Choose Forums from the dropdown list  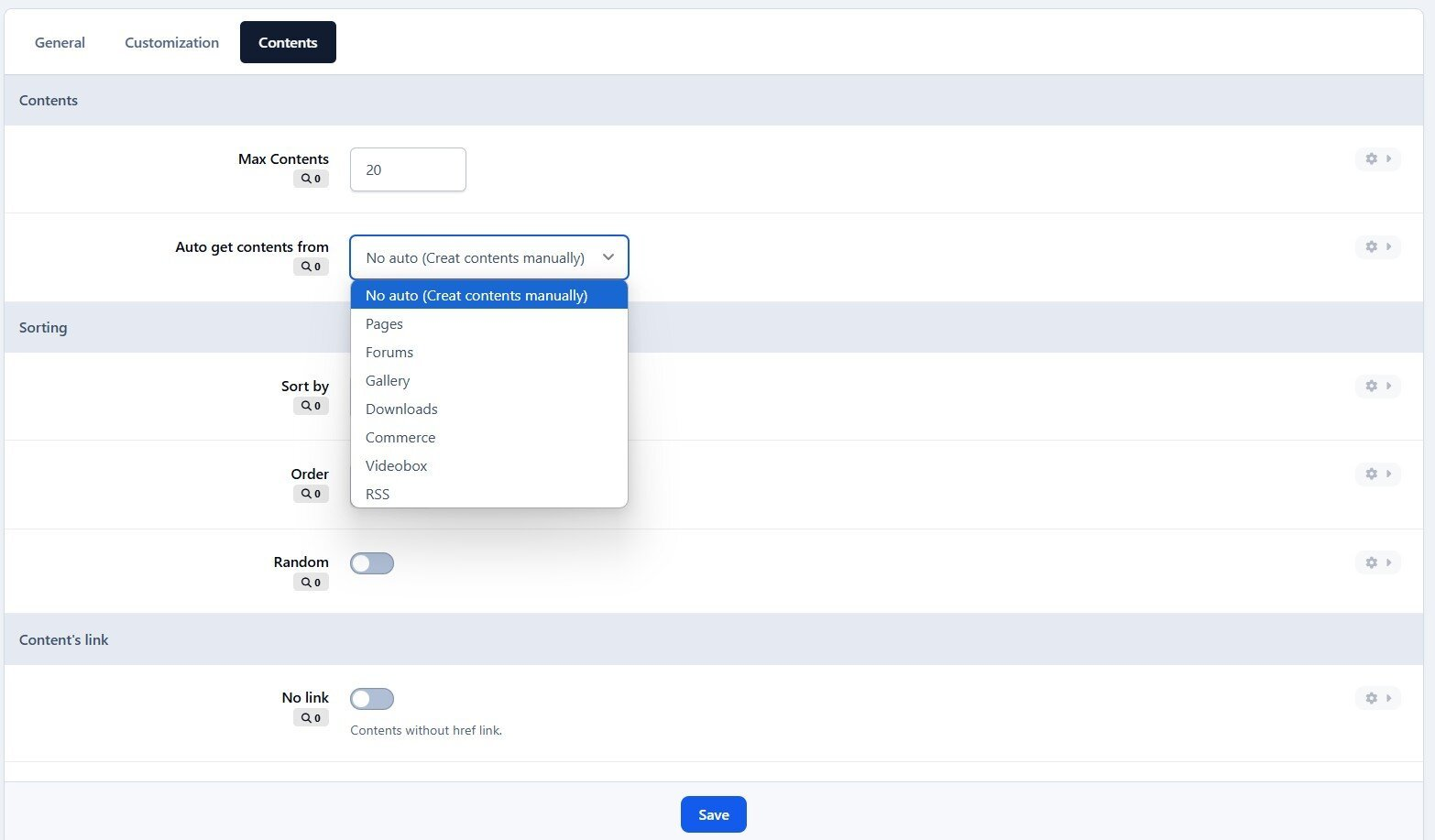tap(489, 352)
